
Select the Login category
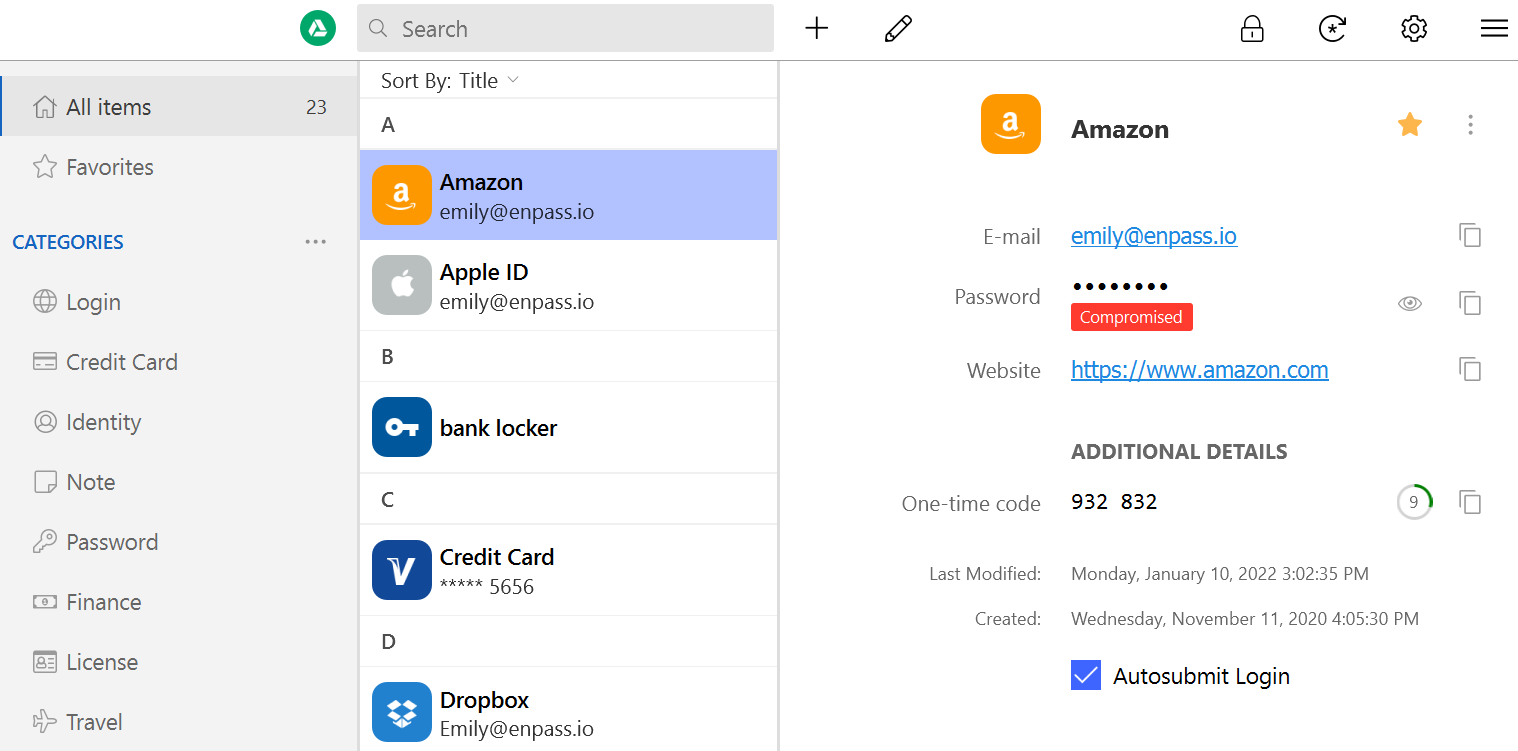click(179, 302)
